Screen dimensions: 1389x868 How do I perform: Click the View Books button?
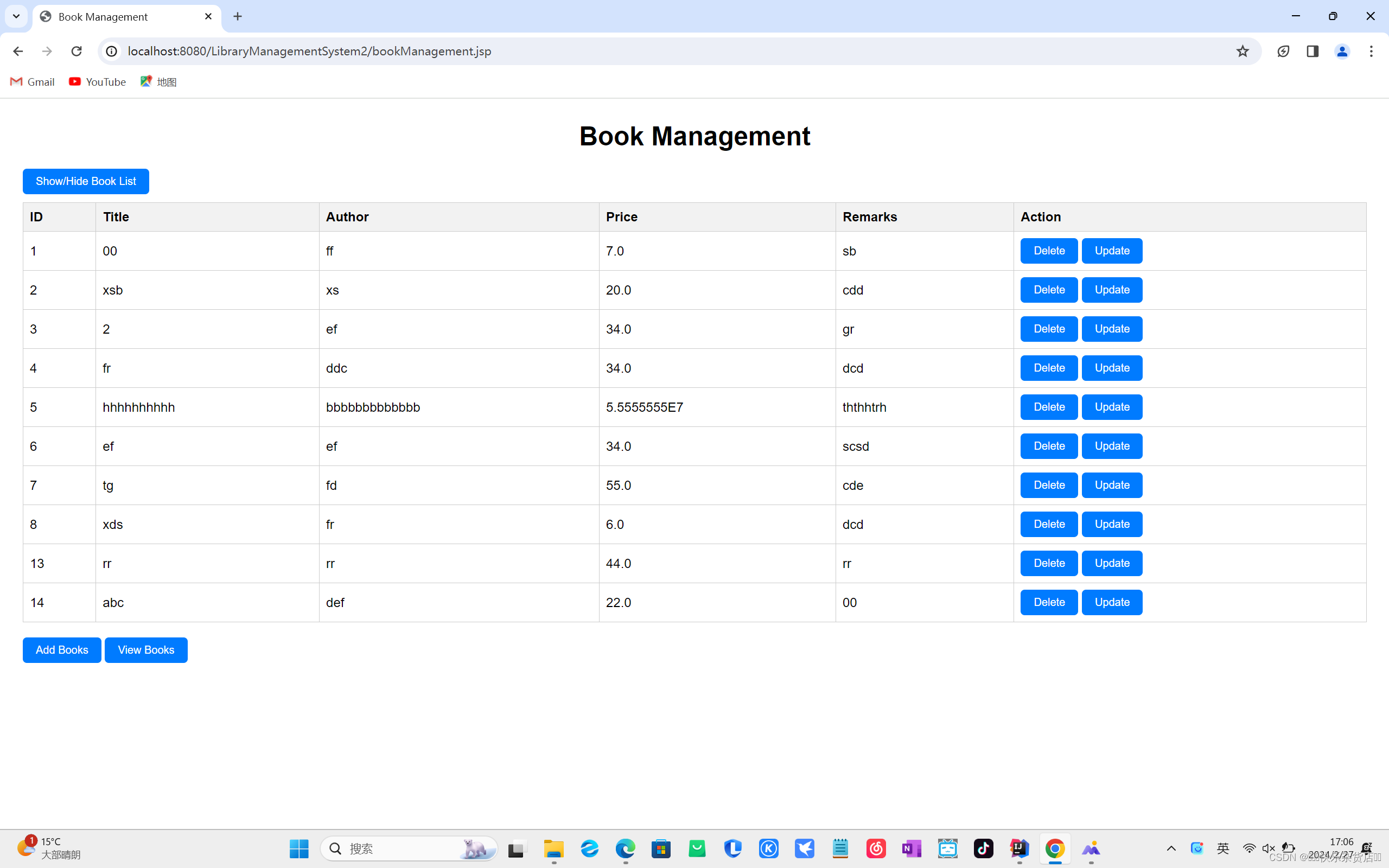tap(146, 650)
